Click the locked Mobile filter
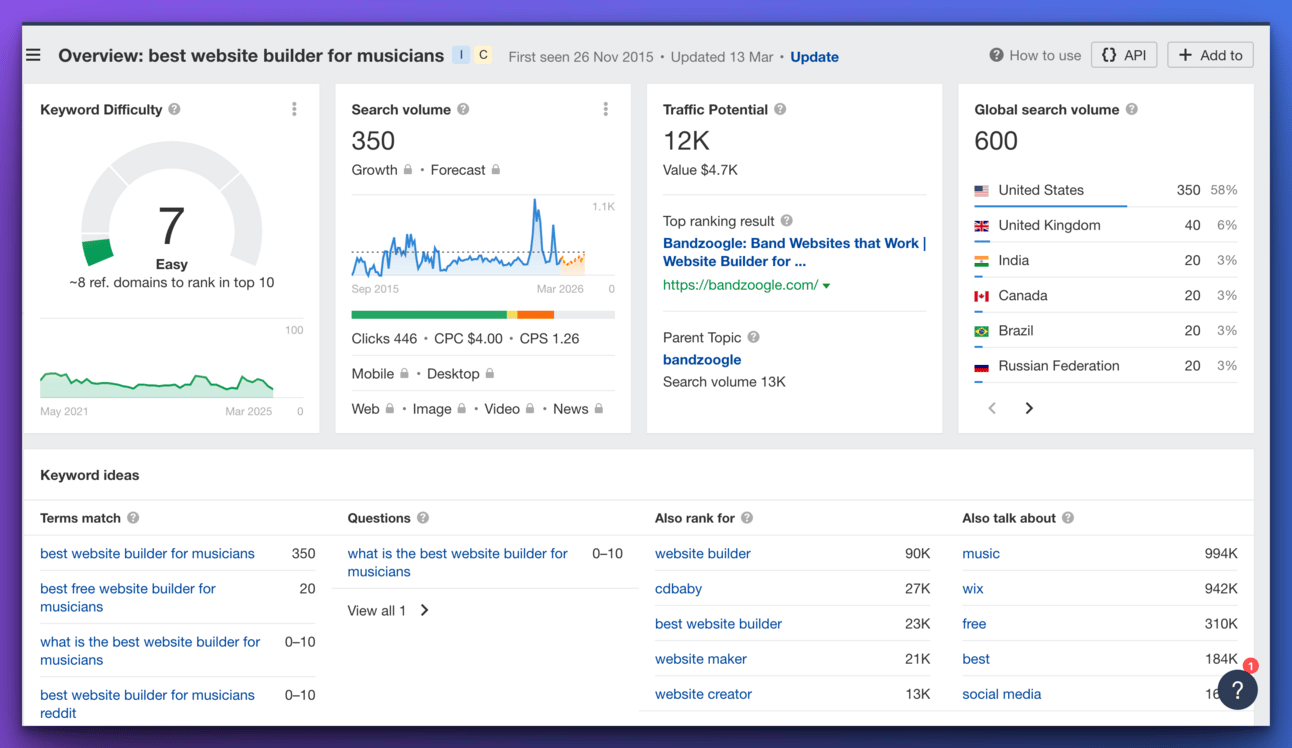The height and width of the screenshot is (748, 1292). pyautogui.click(x=380, y=374)
